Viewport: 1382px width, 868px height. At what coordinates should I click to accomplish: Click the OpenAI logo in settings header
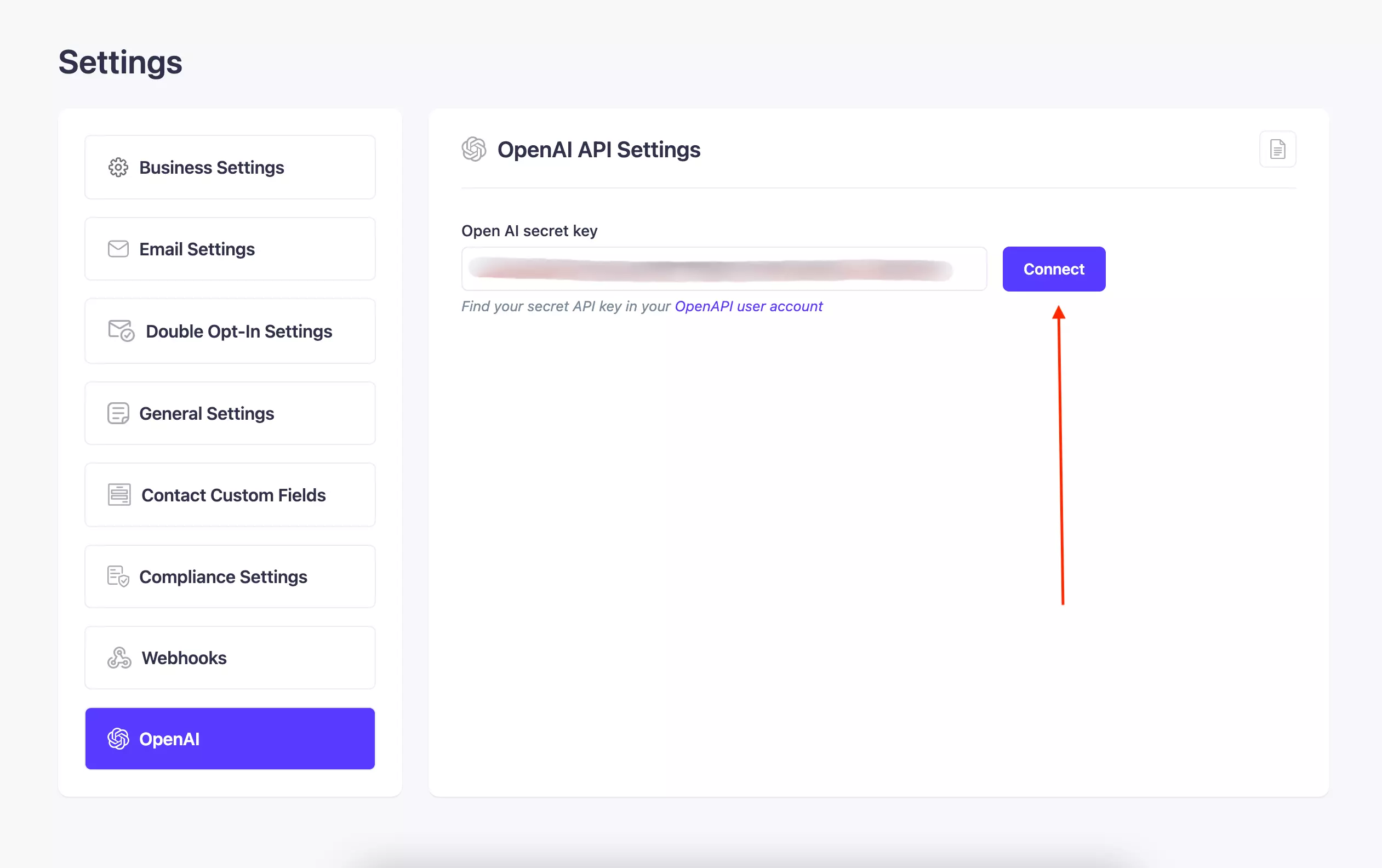tap(473, 150)
